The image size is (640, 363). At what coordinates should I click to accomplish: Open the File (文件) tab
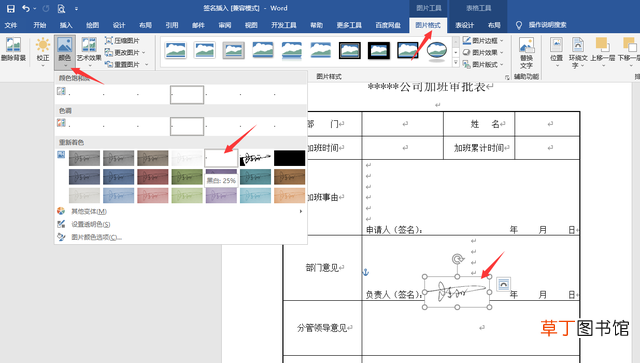(x=11, y=25)
